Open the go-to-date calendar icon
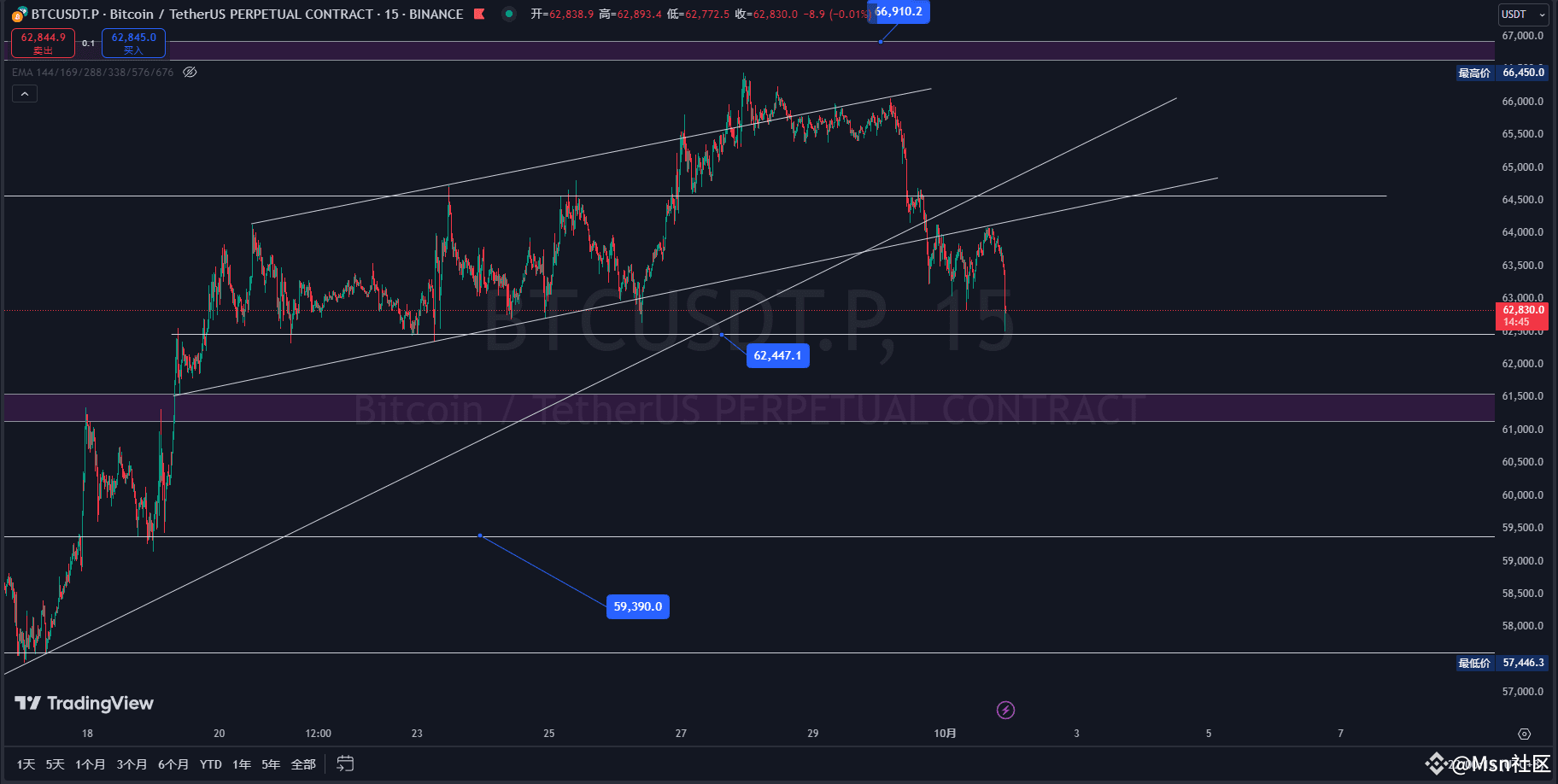 coord(344,764)
